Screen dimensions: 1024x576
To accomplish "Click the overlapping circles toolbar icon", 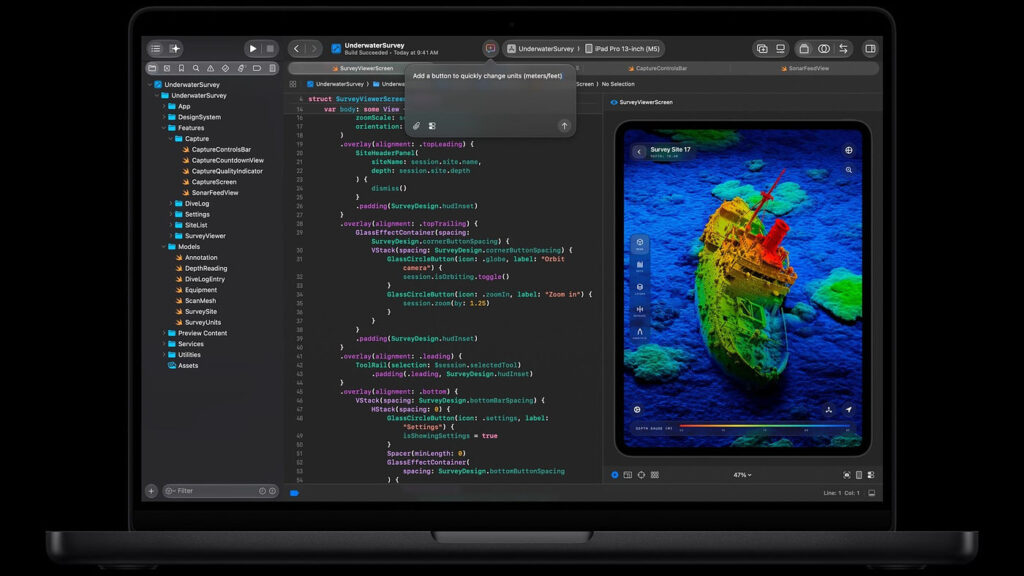I will [x=824, y=48].
